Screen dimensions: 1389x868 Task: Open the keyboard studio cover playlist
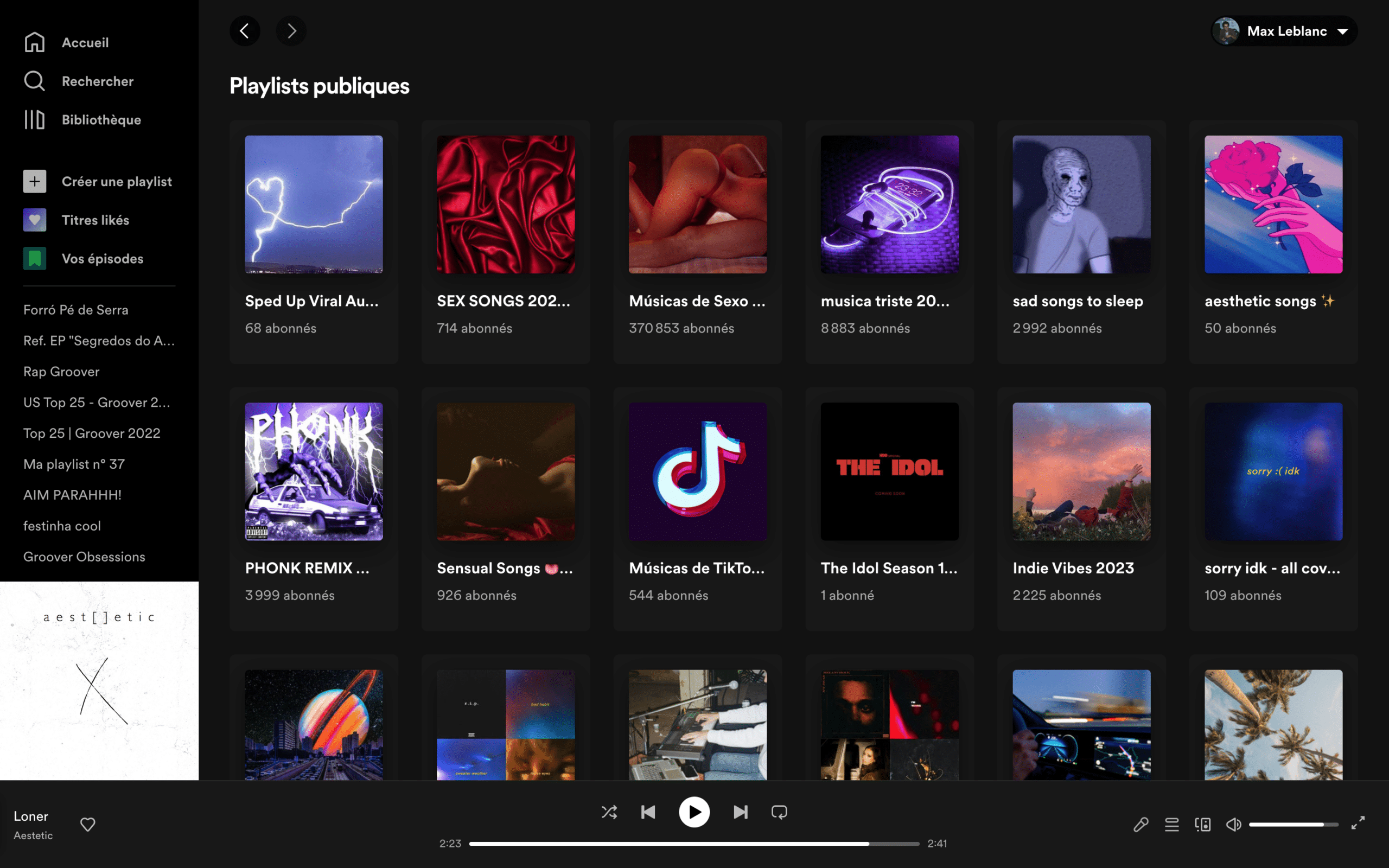697,724
